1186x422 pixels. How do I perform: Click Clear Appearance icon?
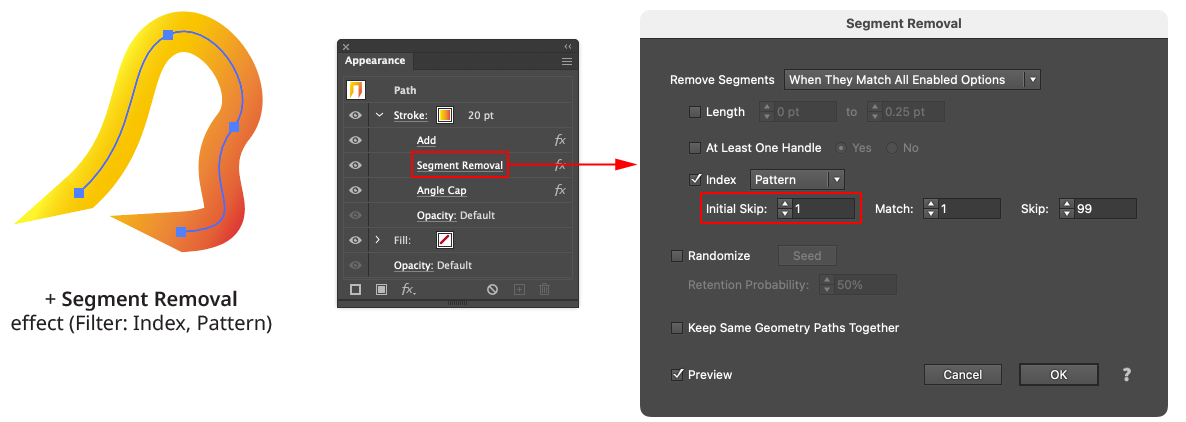point(492,289)
